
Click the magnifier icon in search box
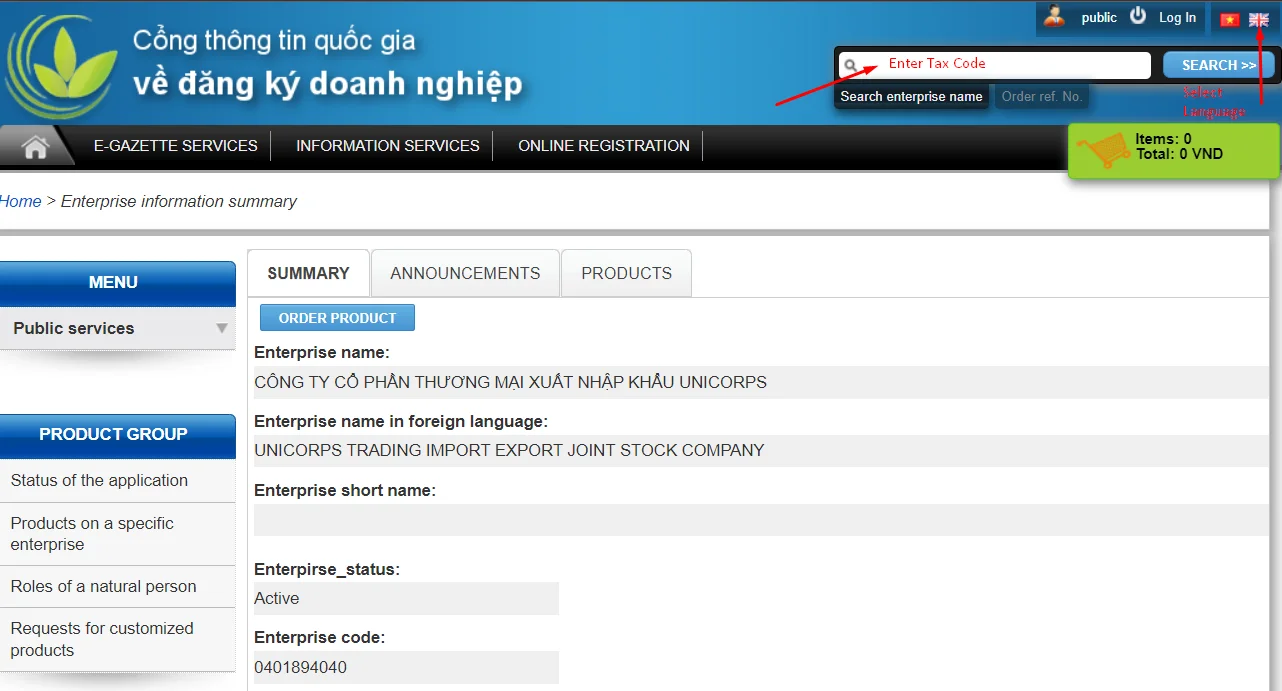click(x=851, y=66)
